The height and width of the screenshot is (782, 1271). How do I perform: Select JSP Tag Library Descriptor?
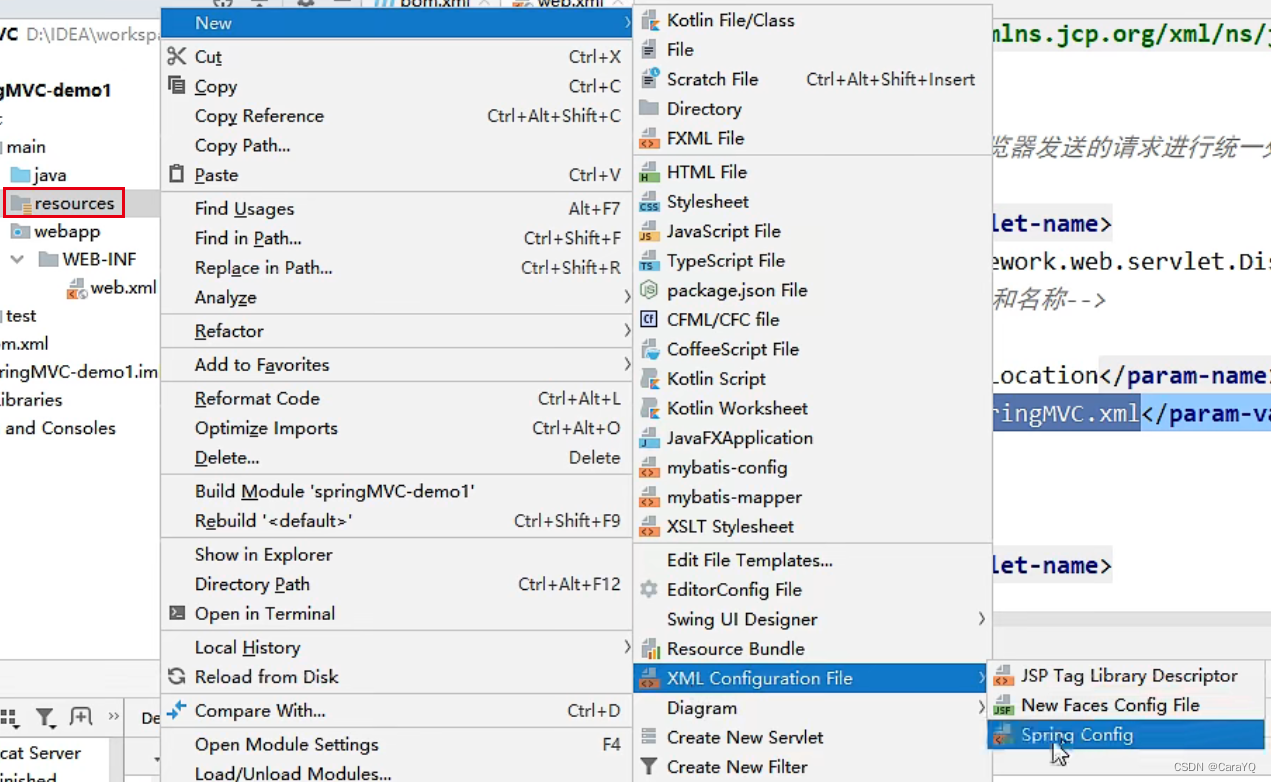coord(1126,676)
